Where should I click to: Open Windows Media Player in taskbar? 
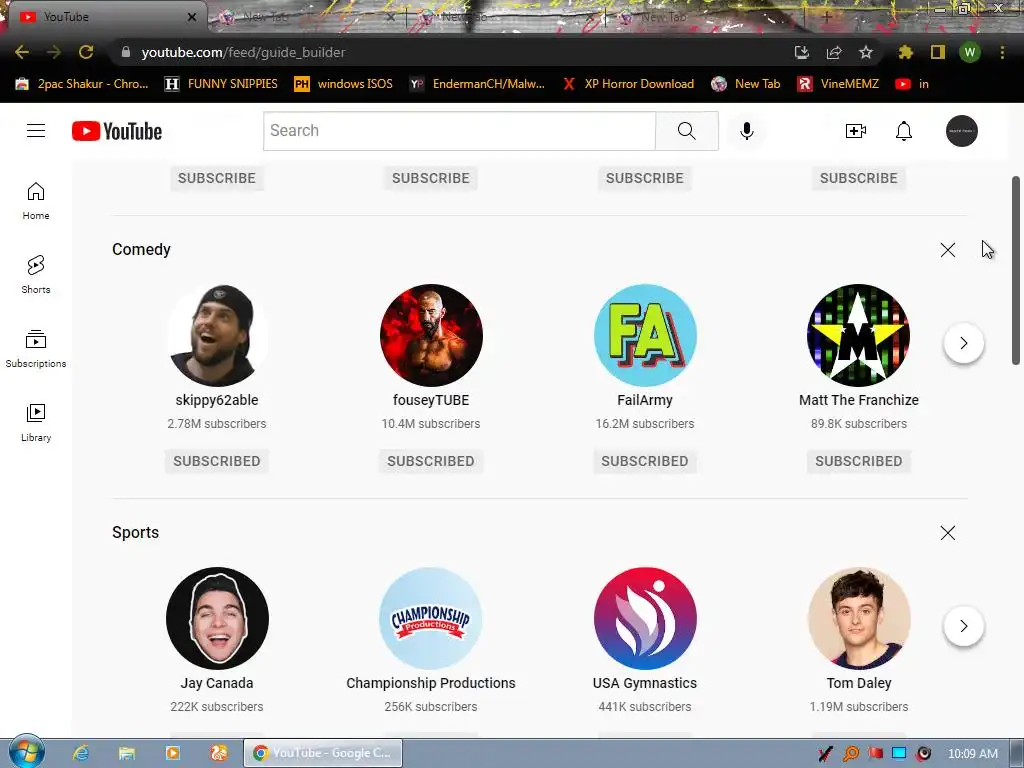point(172,753)
